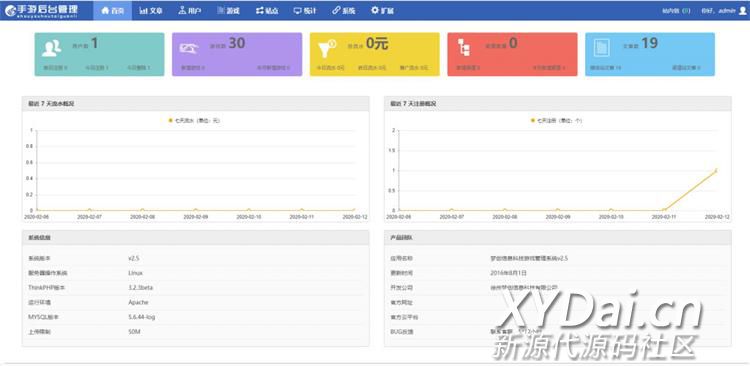Image resolution: width=750 pixels, height=366 pixels.
Task: Click the game count value 30
Action: (x=236, y=44)
